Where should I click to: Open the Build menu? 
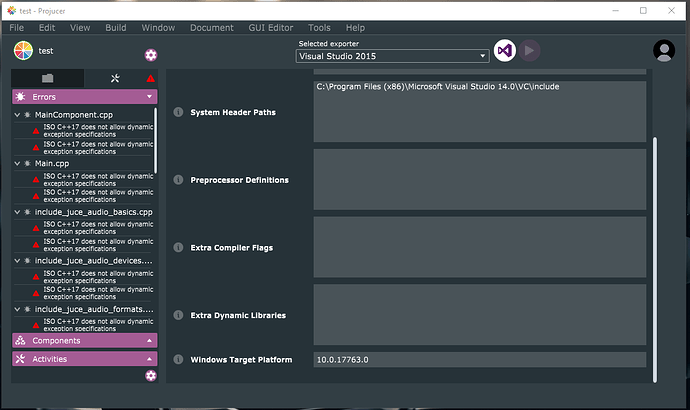(x=116, y=28)
